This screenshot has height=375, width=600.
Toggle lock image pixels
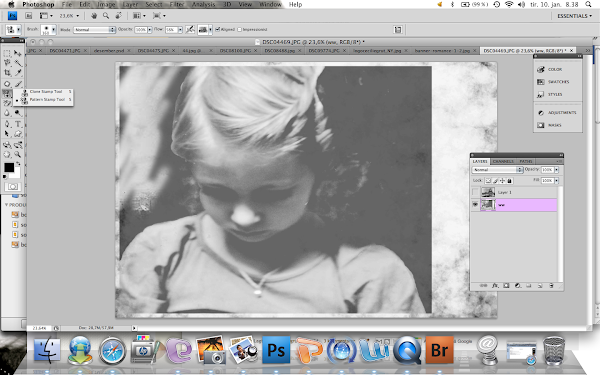[x=496, y=181]
